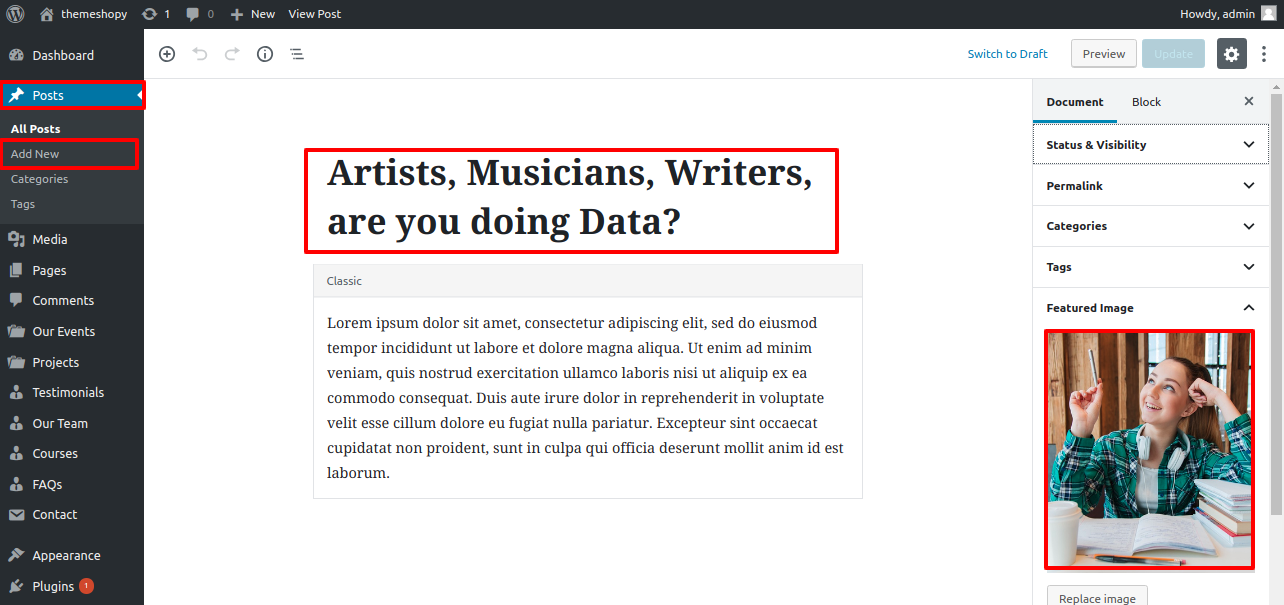Expand the Status & Visibility panel

coord(1150,145)
